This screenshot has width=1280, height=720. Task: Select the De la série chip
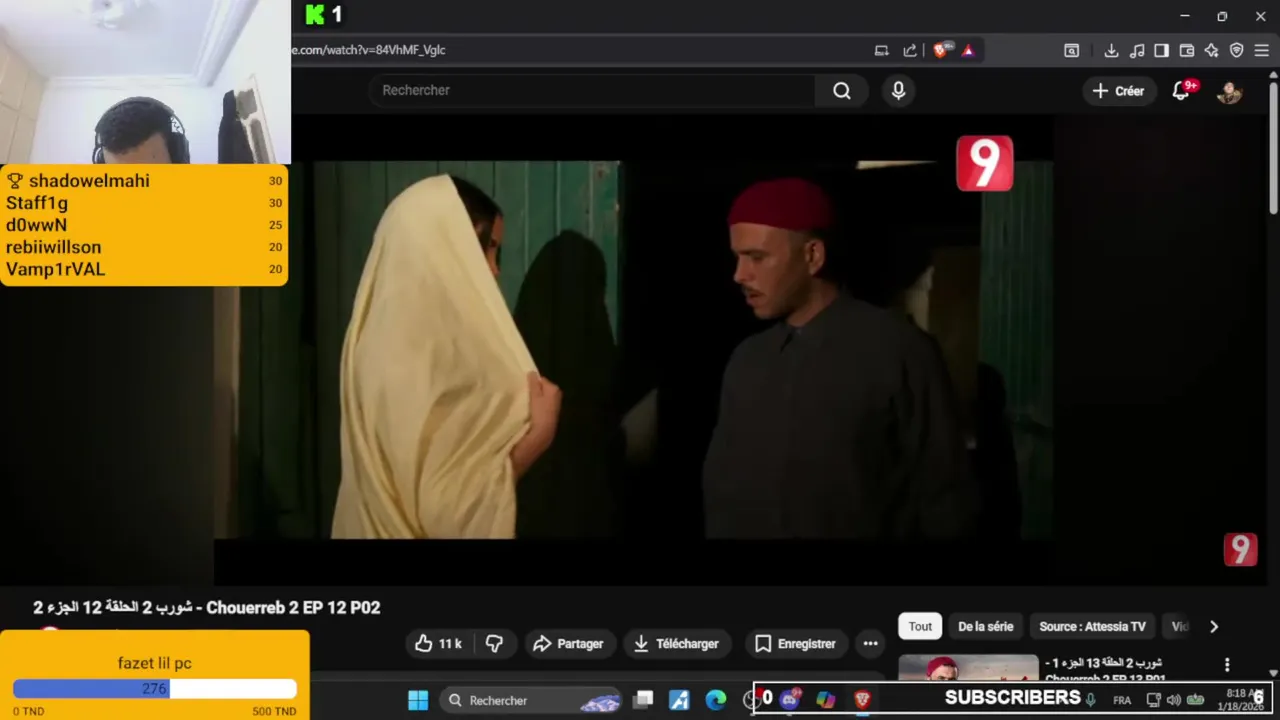coord(986,627)
